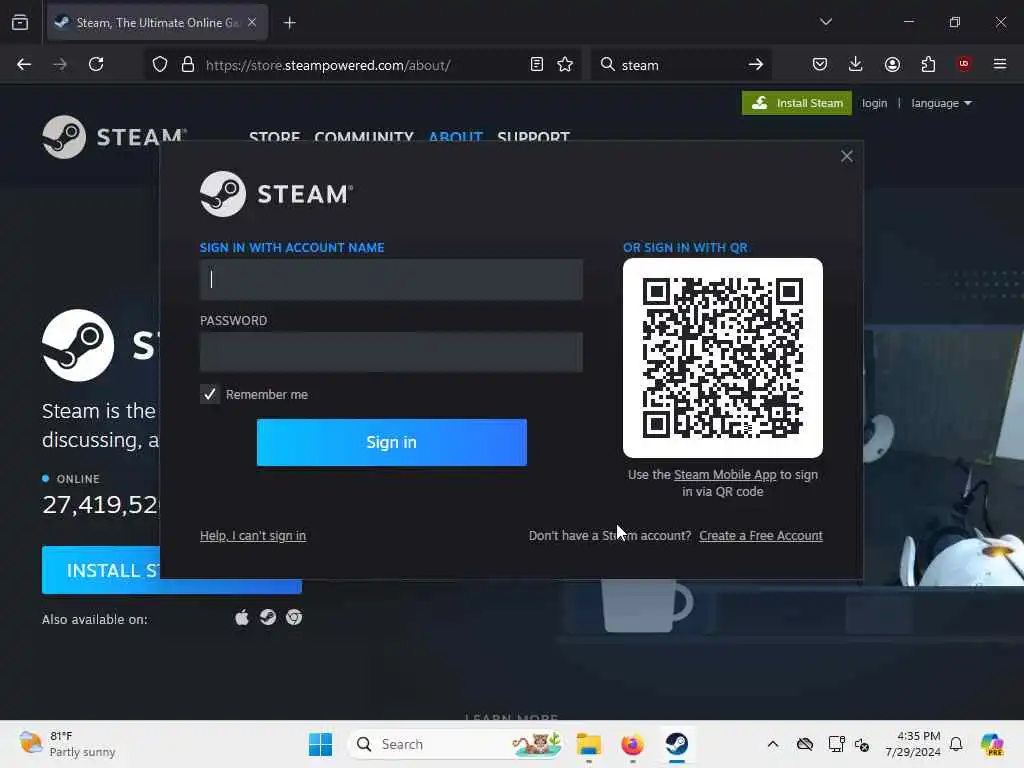
Task: Reload the current page
Action: tap(96, 65)
